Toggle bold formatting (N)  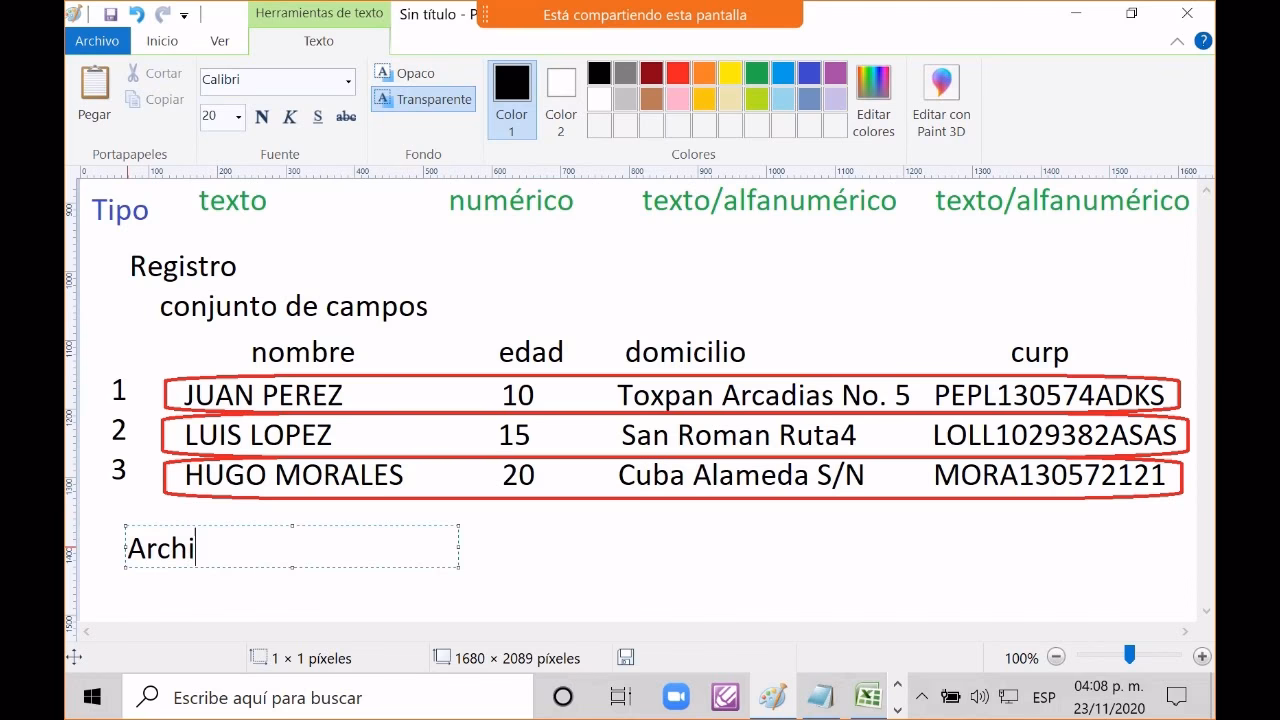tap(262, 117)
